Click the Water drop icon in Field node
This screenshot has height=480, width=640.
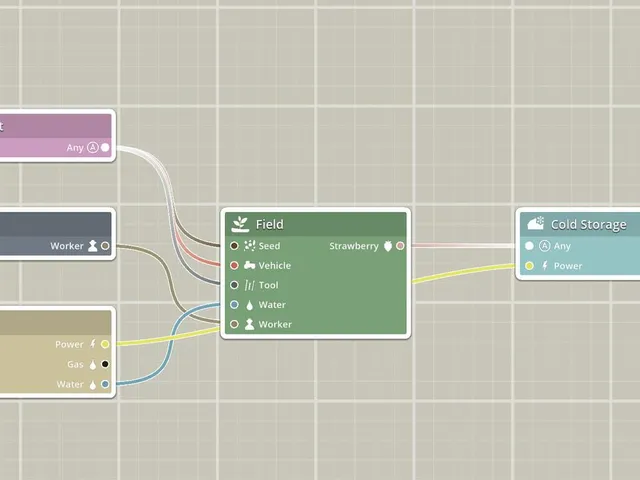click(249, 305)
